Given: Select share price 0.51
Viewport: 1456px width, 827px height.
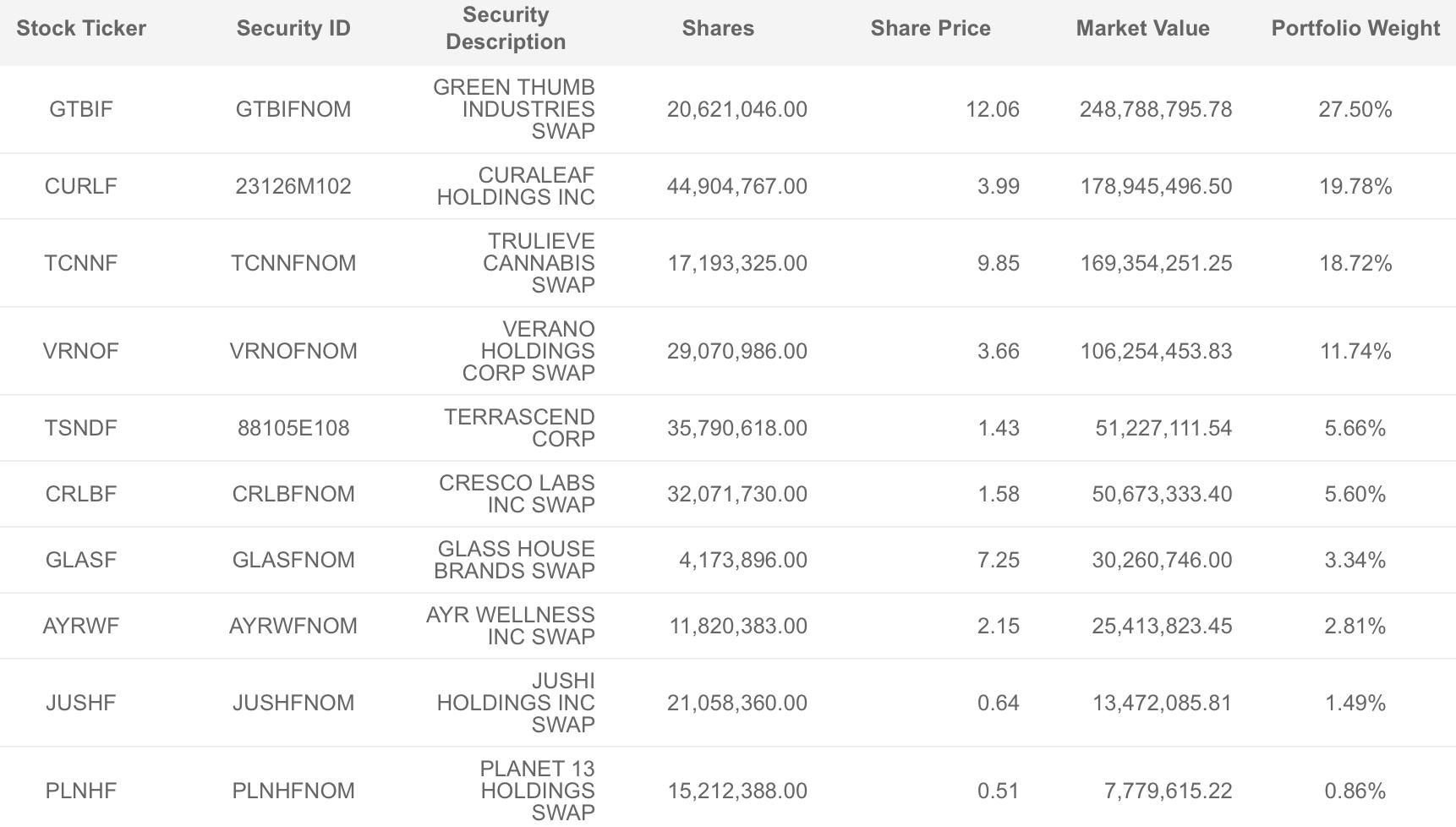Looking at the screenshot, I should [x=999, y=791].
